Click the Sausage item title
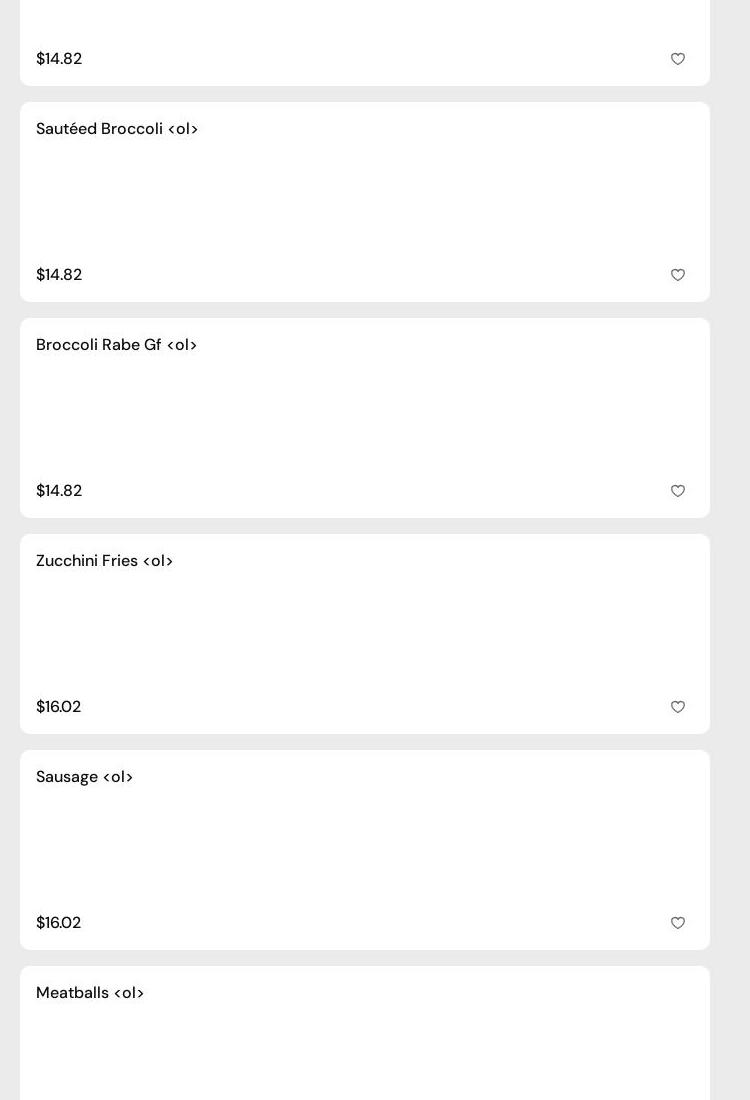The image size is (750, 1100). tap(84, 777)
